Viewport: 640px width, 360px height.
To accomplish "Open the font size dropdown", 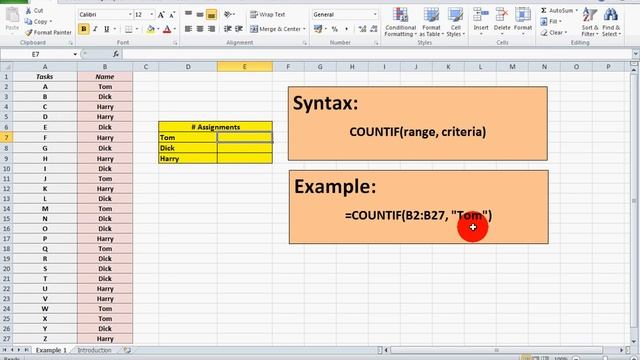I will pos(152,15).
